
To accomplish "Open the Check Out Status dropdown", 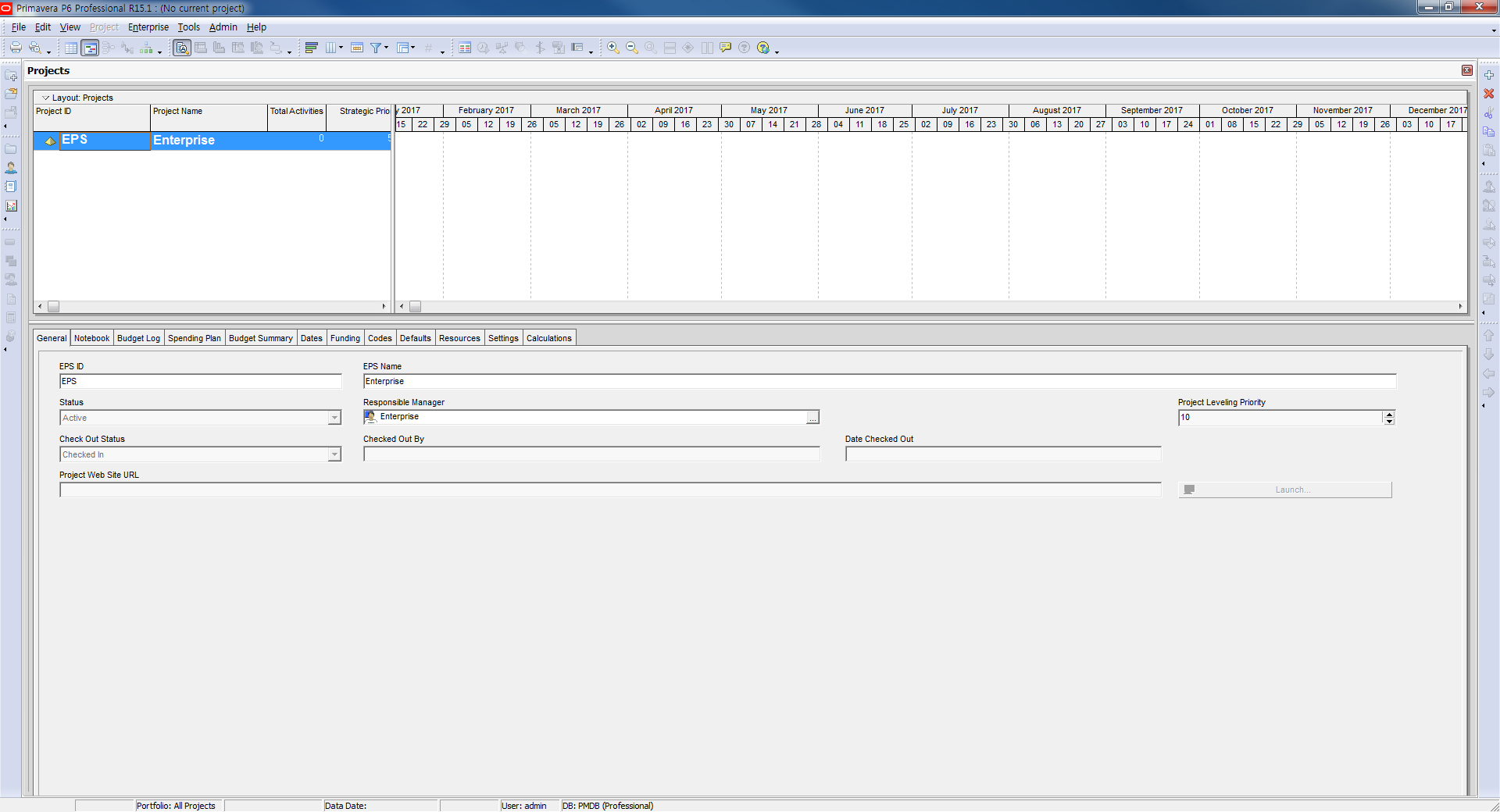I will pyautogui.click(x=334, y=454).
